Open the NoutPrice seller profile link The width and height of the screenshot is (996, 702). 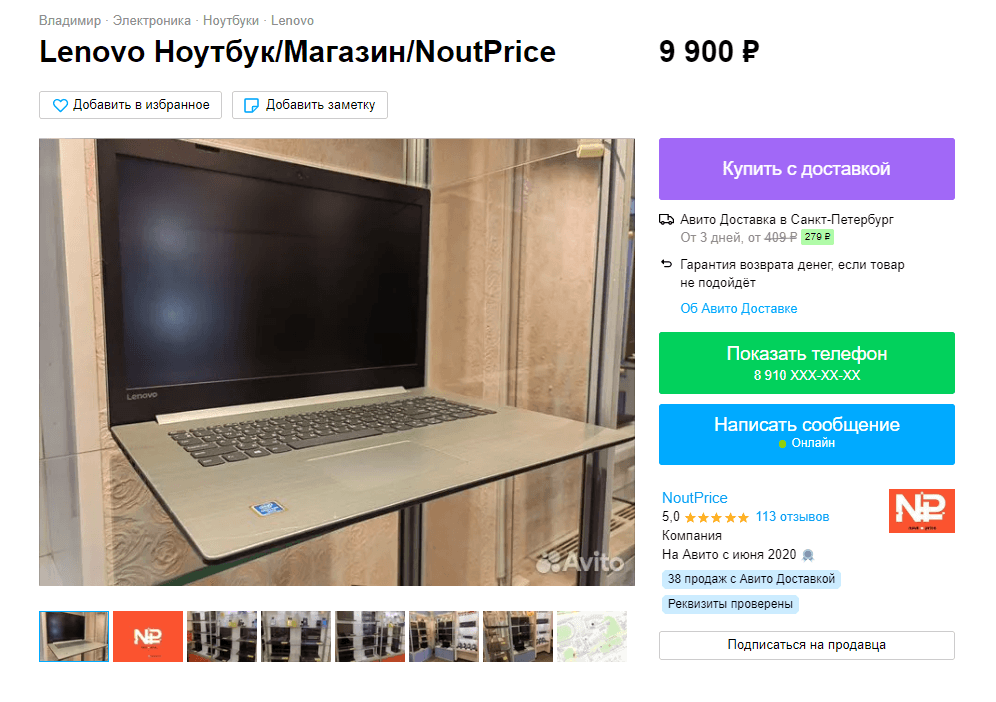click(x=694, y=498)
